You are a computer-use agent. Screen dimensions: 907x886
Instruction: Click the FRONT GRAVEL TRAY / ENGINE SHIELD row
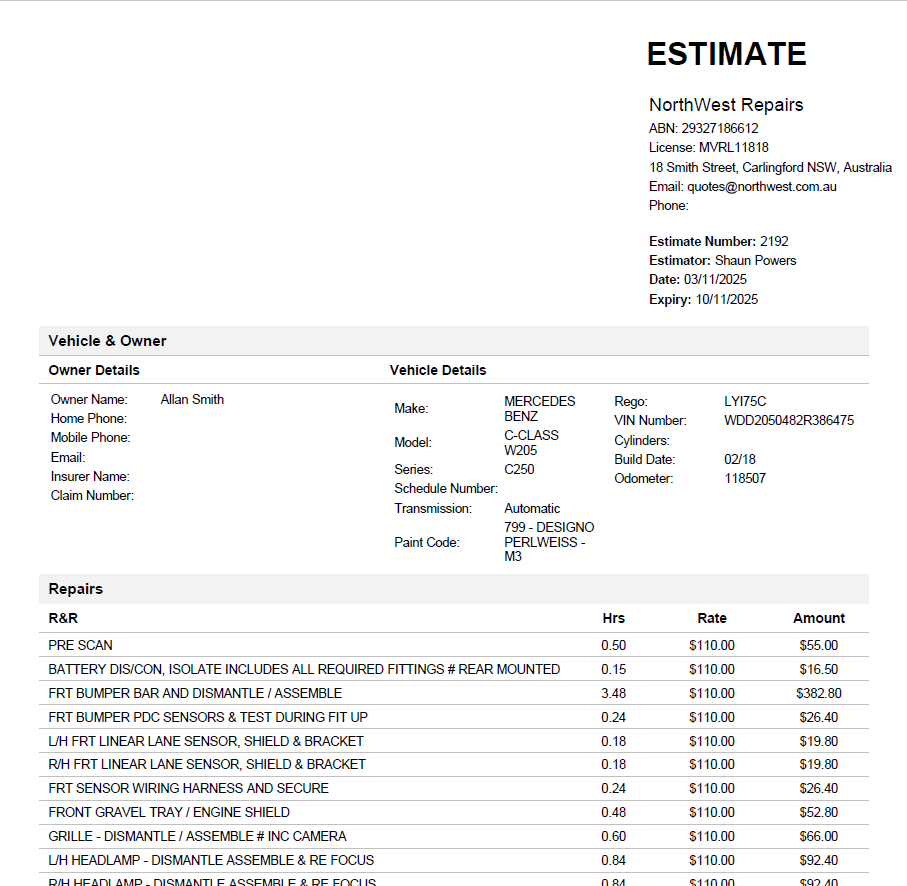coord(169,812)
